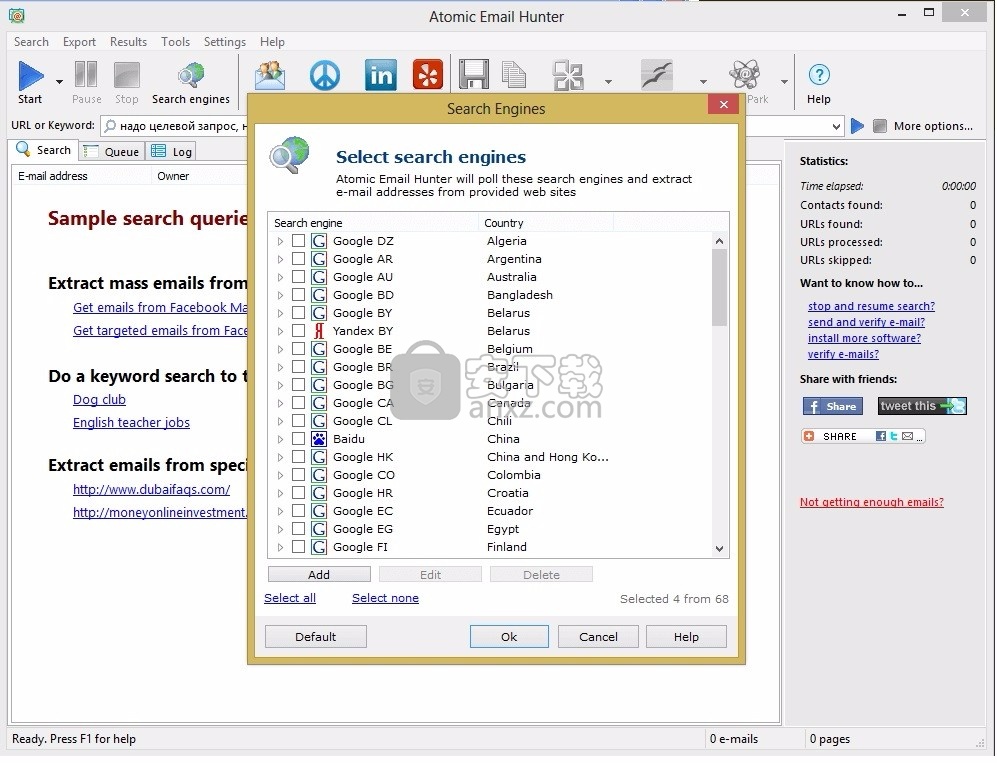This screenshot has width=997, height=763.
Task: Click blue go arrow beside keyword field
Action: pos(857,126)
